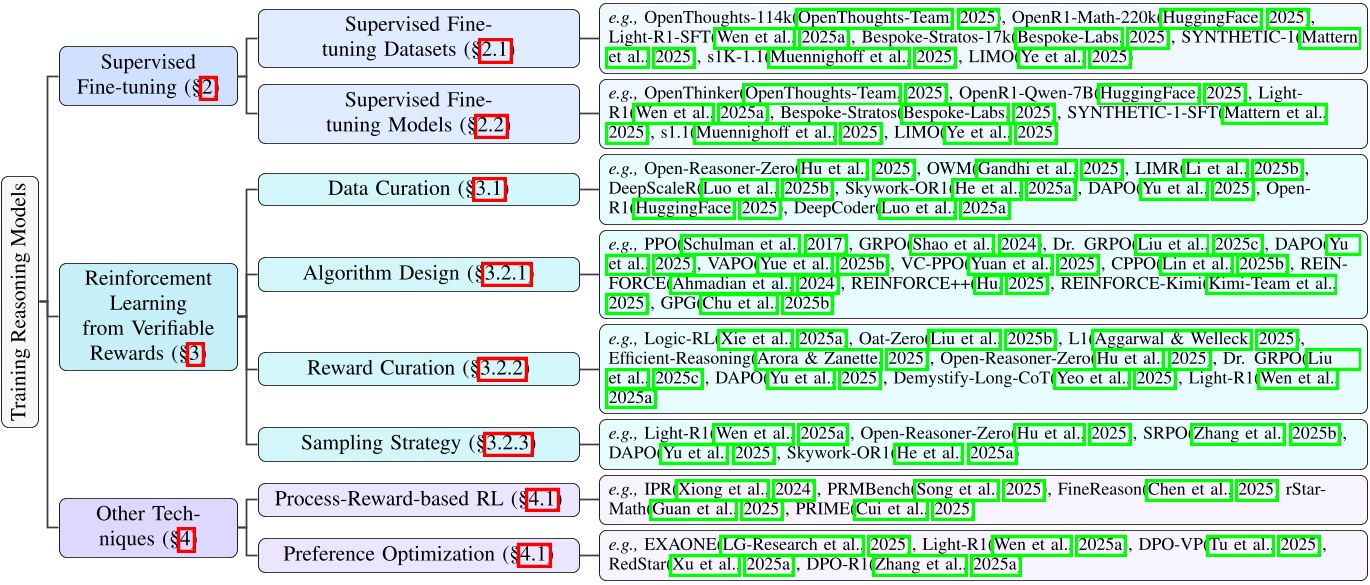Follow the Guan et al. citation for rStar-Math
Screen dimensions: 1370x585
pos(691,511)
